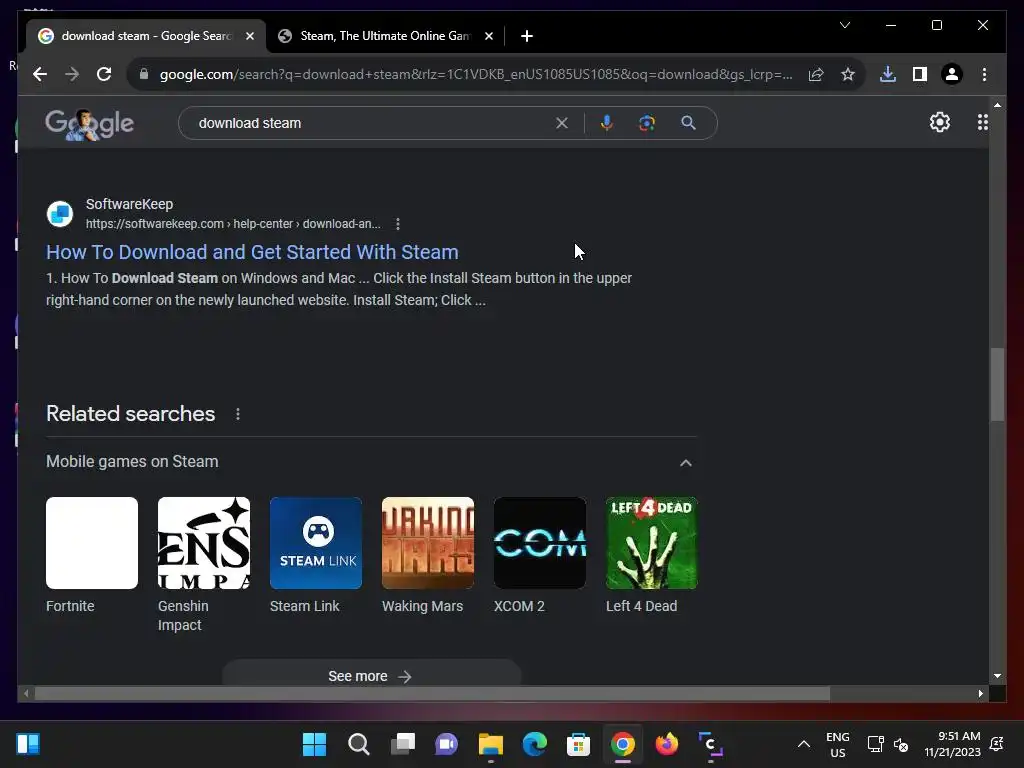The image size is (1024, 768).
Task: Close the download steam Google Search tab
Action: (249, 36)
